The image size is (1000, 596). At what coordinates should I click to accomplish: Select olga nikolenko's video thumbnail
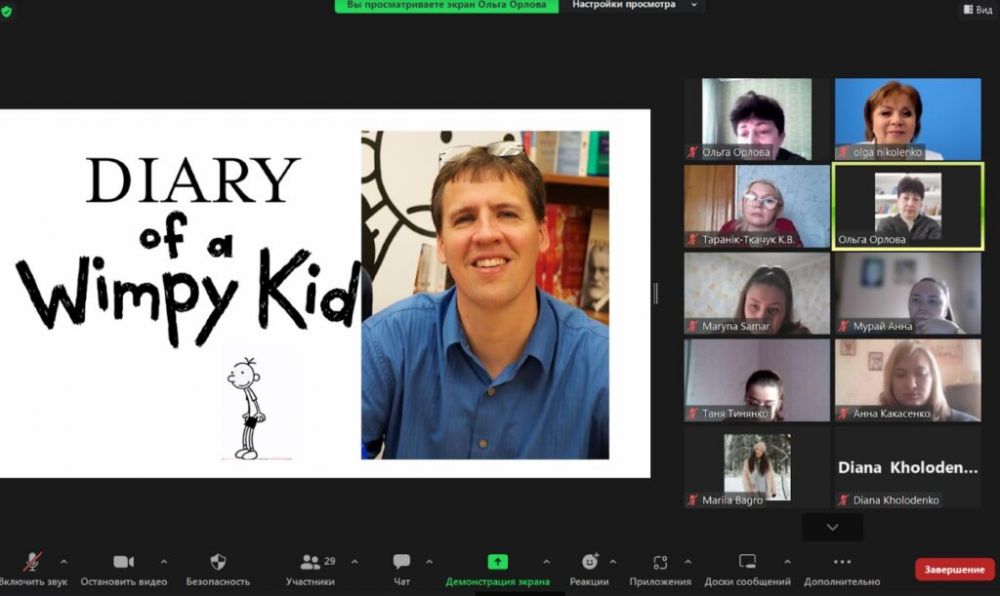point(908,119)
